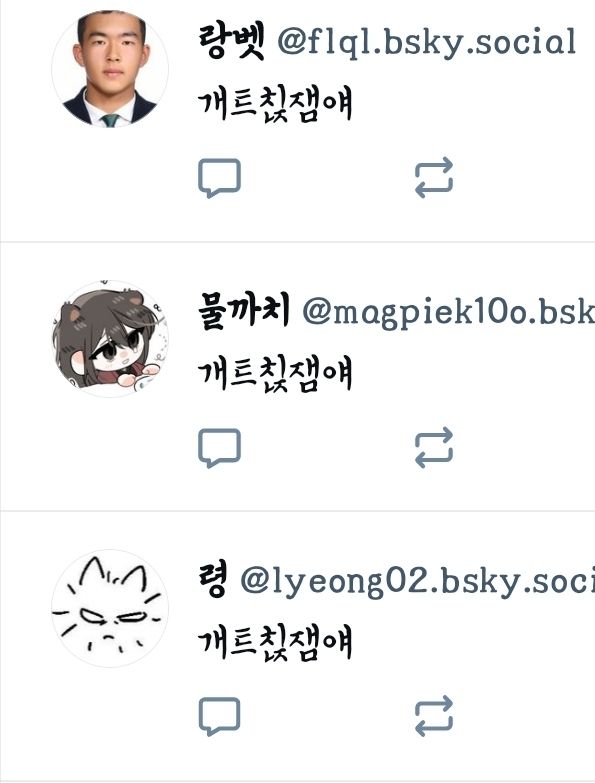Viewport: 595px width, 783px height.
Task: Click the display name 물까치
Action: point(244,311)
